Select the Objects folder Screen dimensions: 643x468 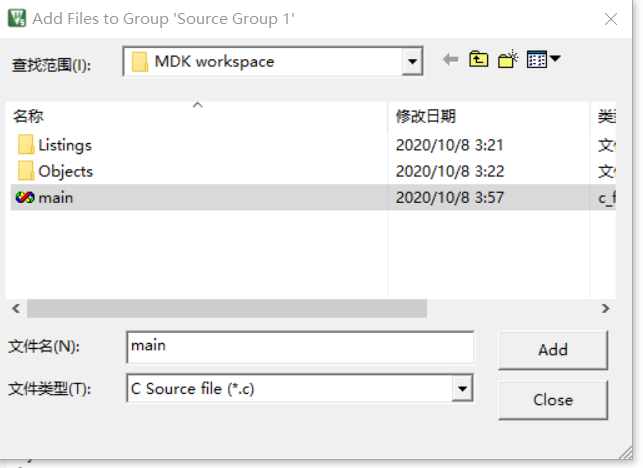point(66,171)
